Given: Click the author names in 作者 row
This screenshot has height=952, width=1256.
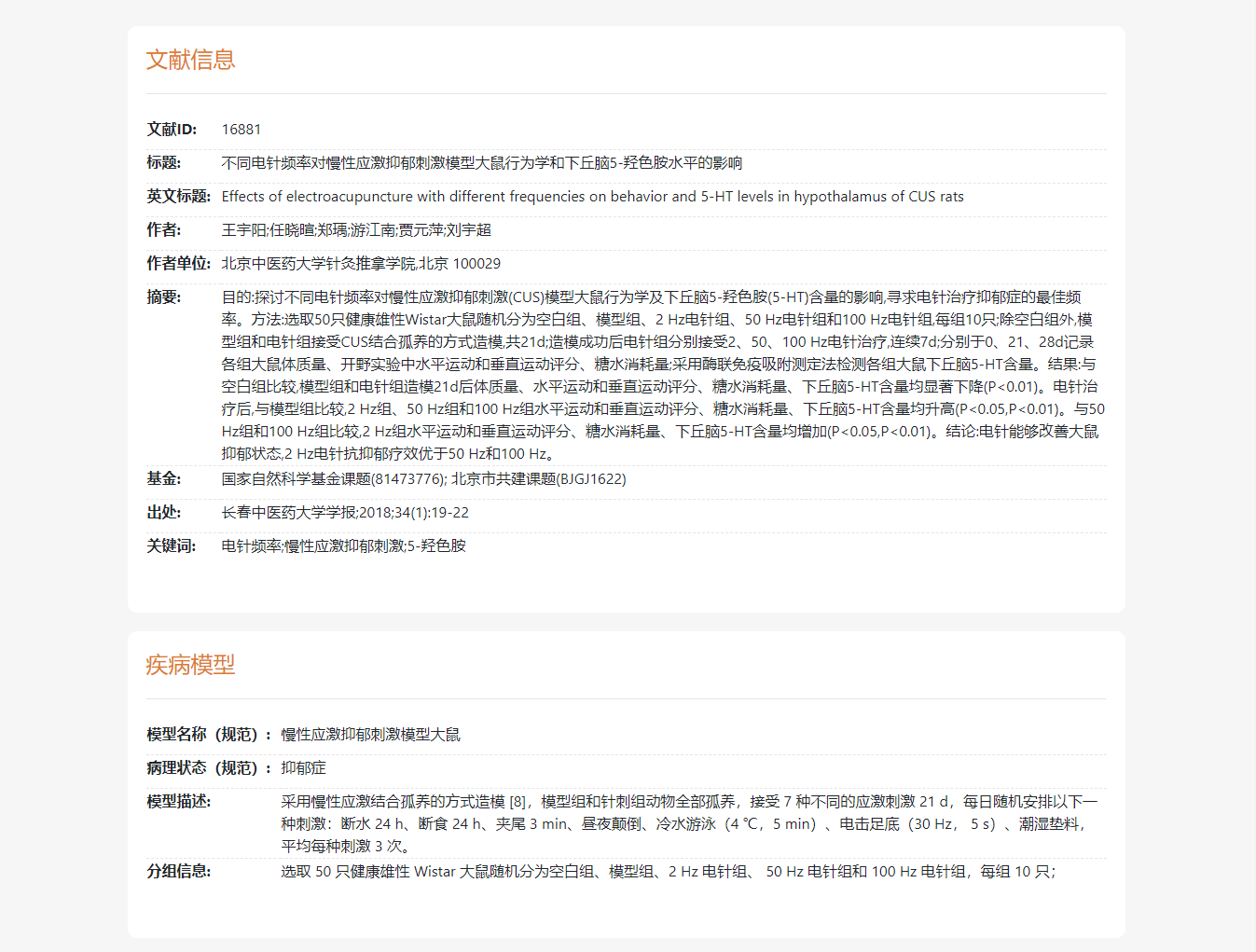Looking at the screenshot, I should pos(355,230).
